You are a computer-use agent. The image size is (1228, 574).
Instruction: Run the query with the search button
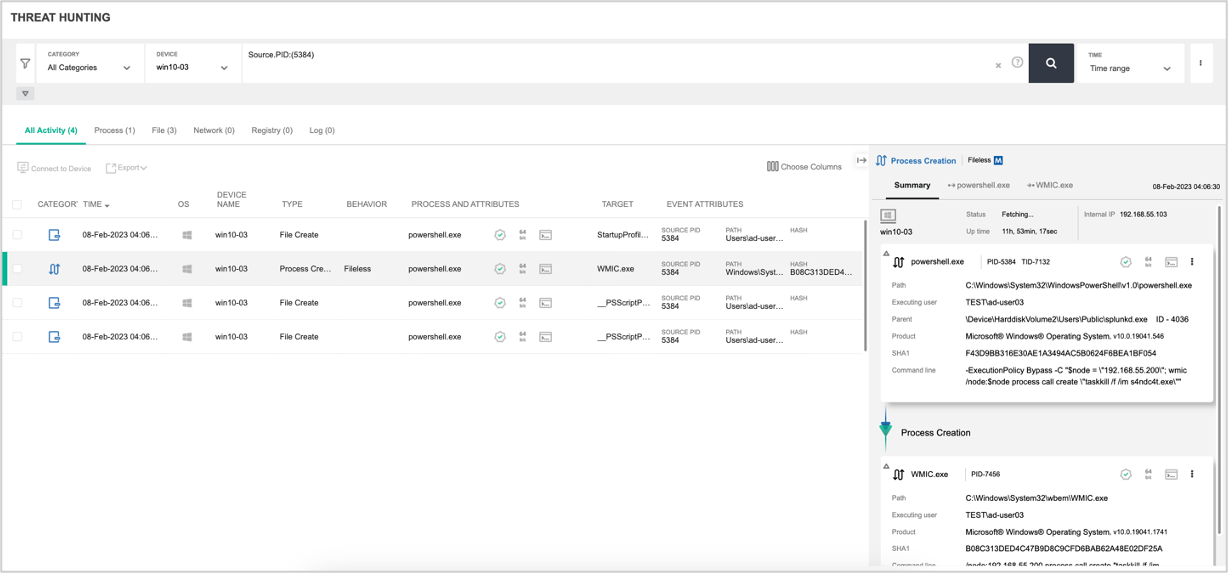click(1051, 63)
